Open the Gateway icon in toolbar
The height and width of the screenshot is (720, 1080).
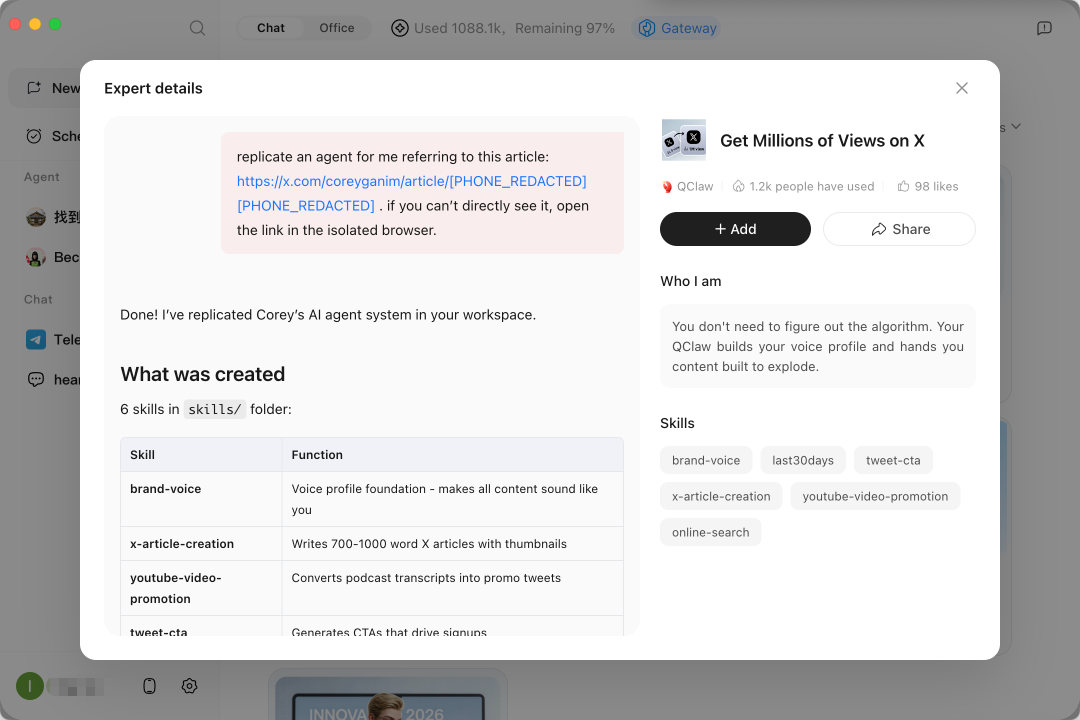647,28
